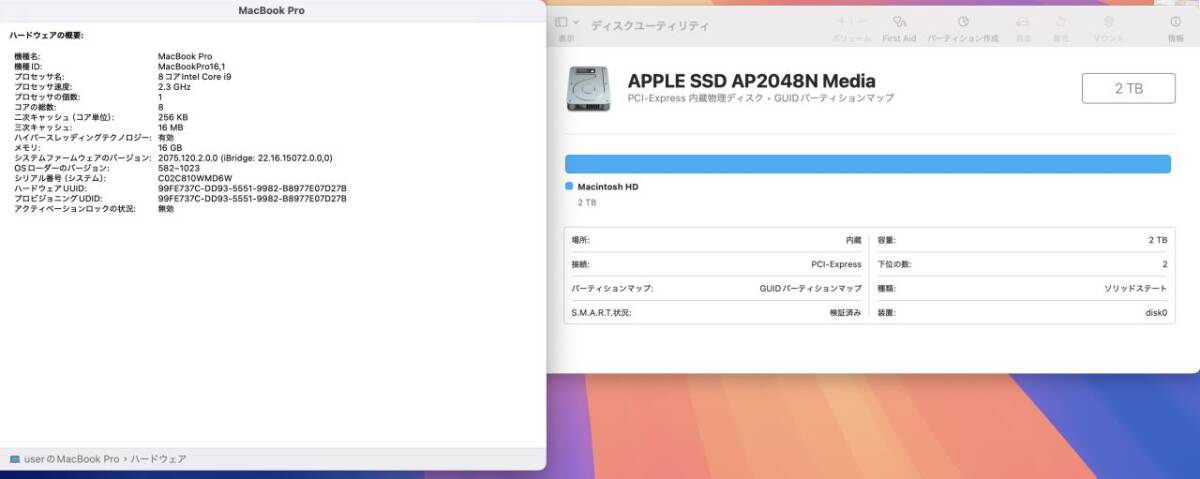Image resolution: width=1200 pixels, height=479 pixels.
Task: Select memory value '16 GB'
Action: [x=170, y=148]
